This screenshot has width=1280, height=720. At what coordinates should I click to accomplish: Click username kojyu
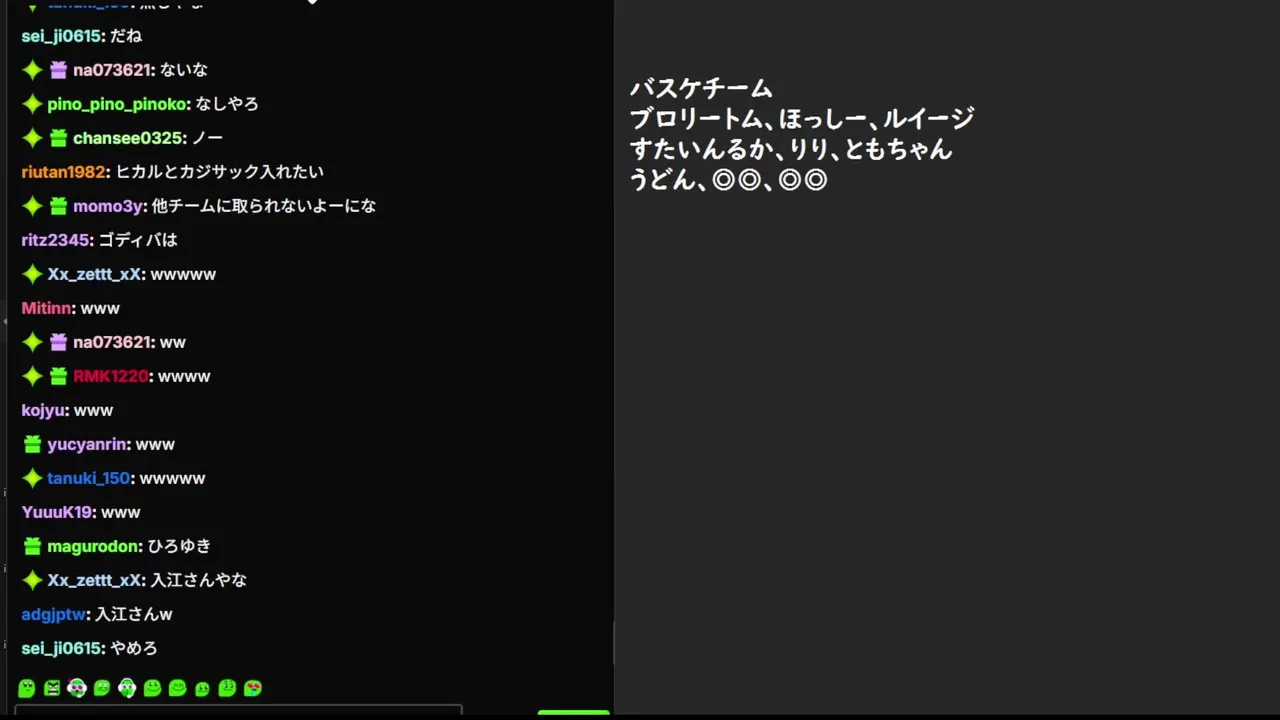[x=43, y=410]
